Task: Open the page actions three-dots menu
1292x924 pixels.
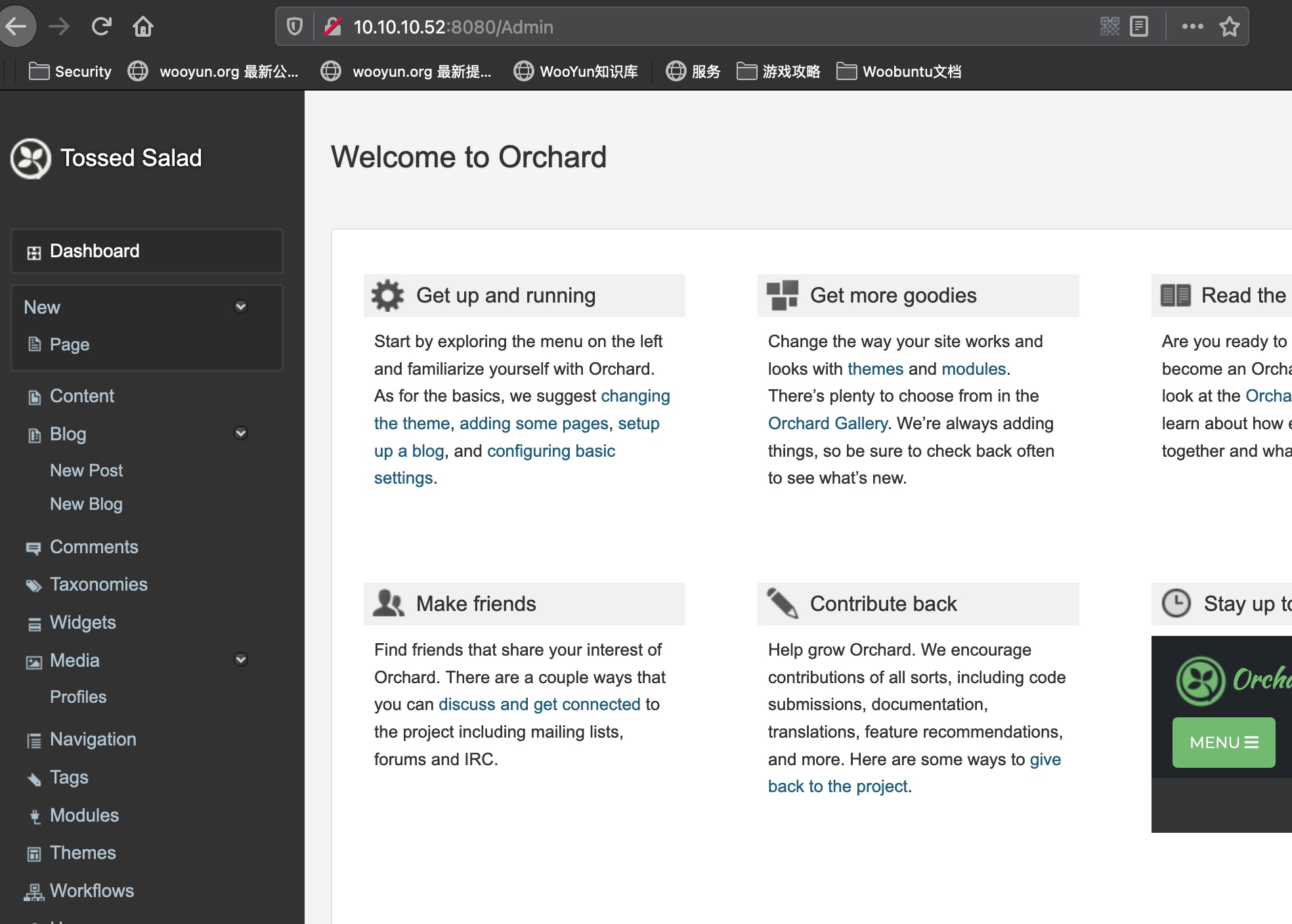Action: click(1192, 27)
